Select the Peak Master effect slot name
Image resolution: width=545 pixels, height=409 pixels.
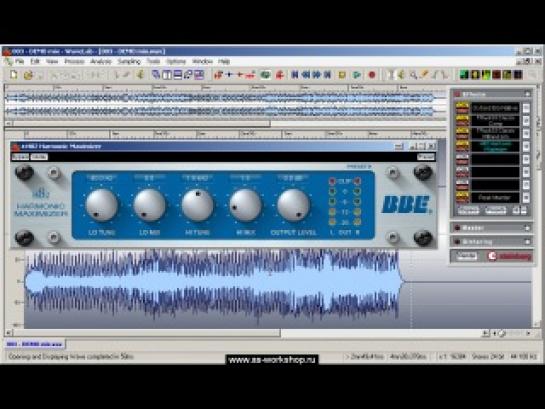495,198
